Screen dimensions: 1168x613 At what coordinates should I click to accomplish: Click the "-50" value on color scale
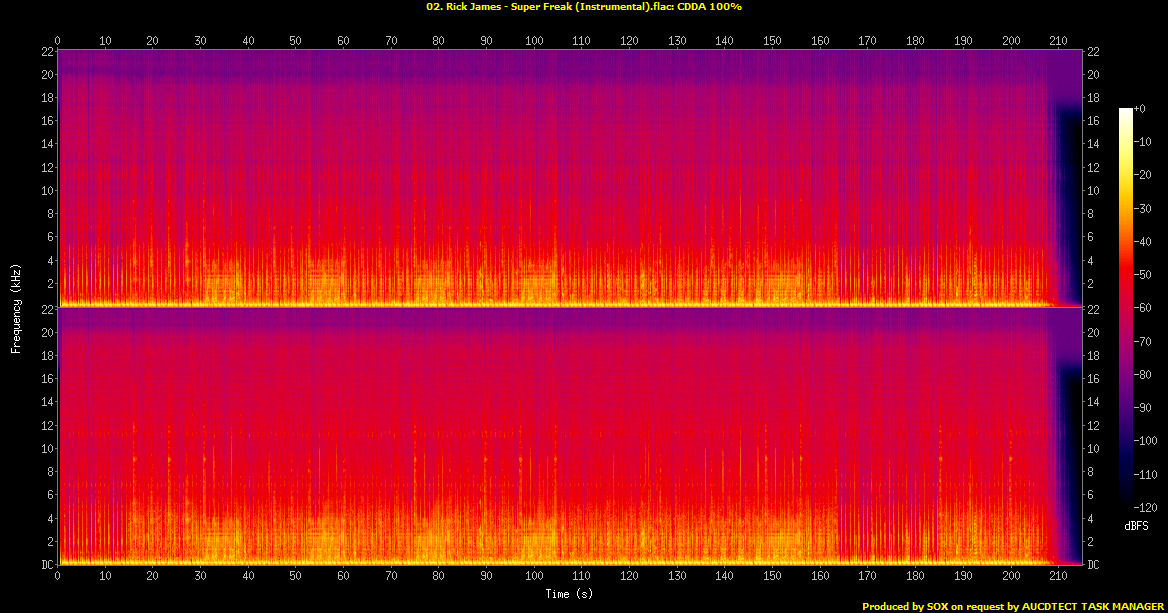click(1143, 275)
